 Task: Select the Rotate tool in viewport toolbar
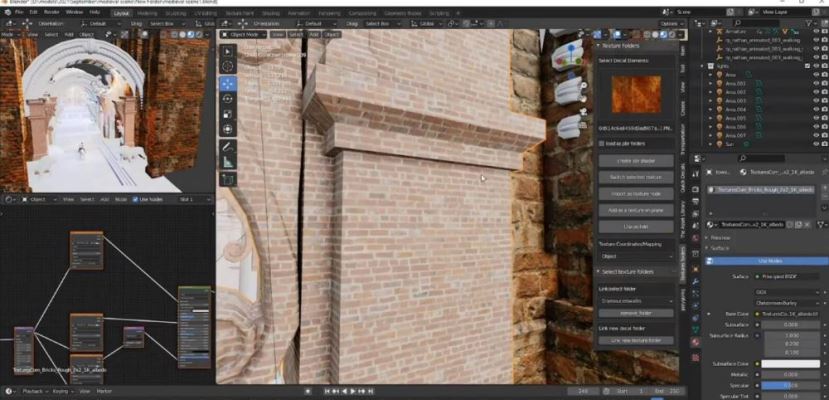(228, 99)
